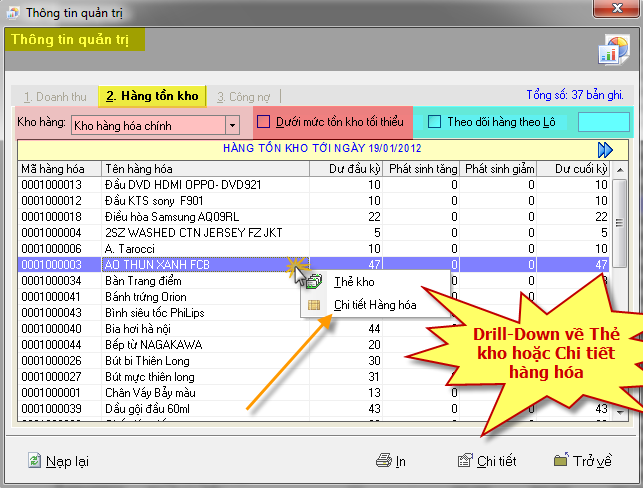Click the Chi tiết Hàng hóa menu icon
Screen dimensions: 643x488
315,305
